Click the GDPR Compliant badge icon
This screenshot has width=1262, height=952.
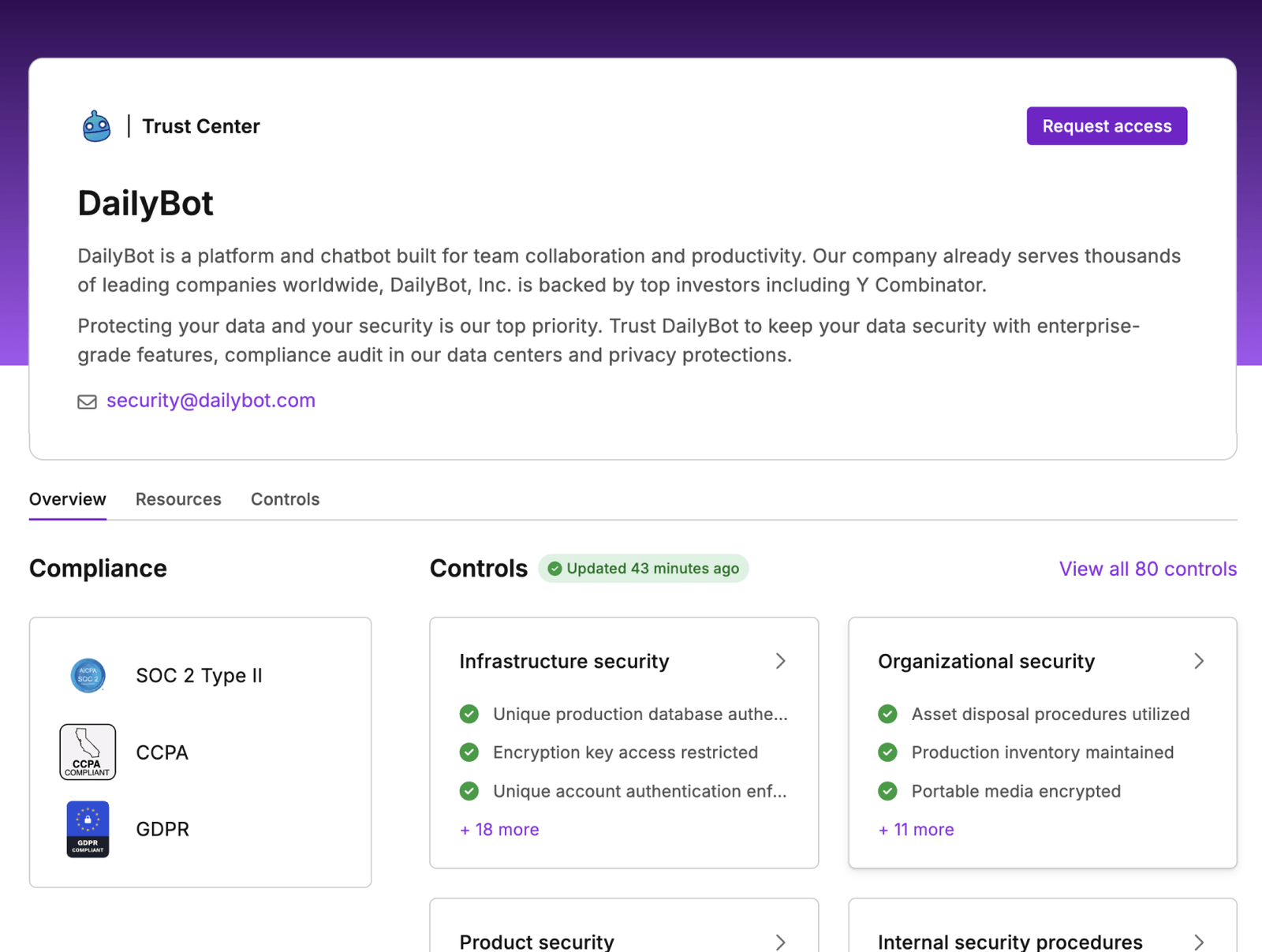pyautogui.click(x=88, y=830)
